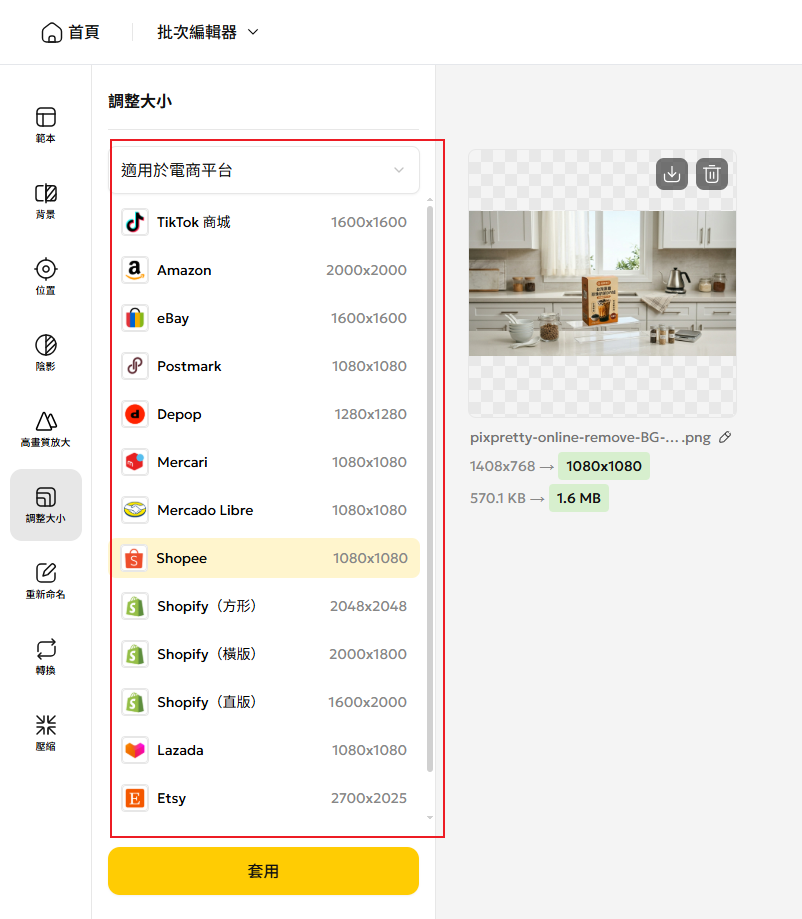The height and width of the screenshot is (919, 802).
Task: Choose Depop 1280x1280 preset
Action: point(265,414)
